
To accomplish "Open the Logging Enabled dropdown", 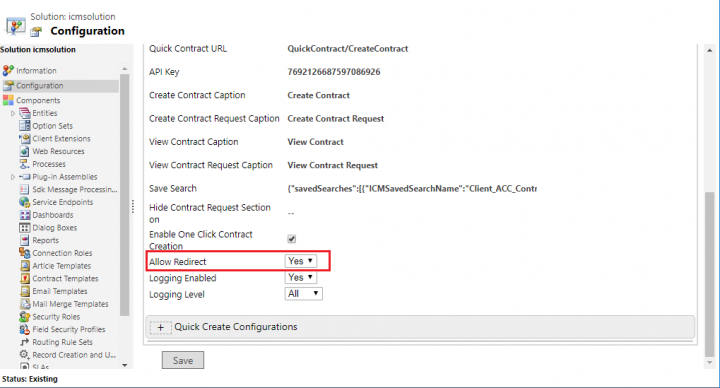I will (301, 277).
